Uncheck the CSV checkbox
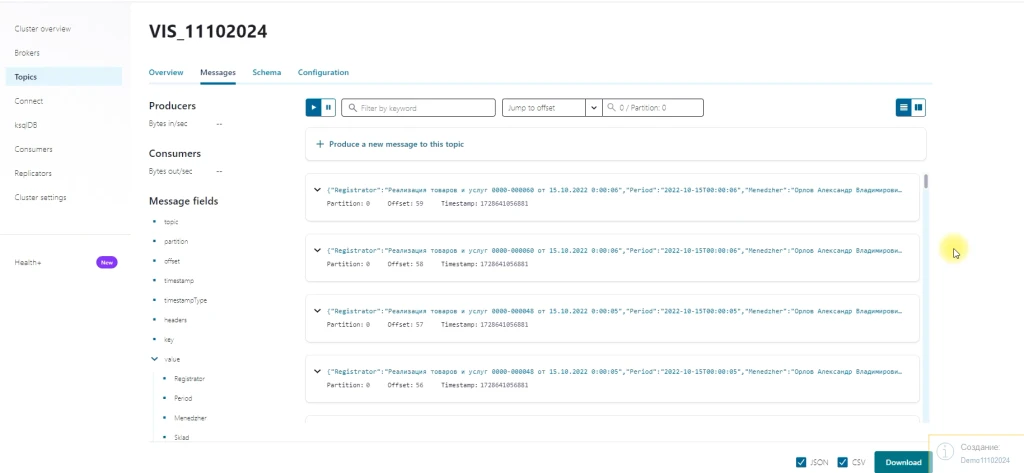 tap(843, 462)
